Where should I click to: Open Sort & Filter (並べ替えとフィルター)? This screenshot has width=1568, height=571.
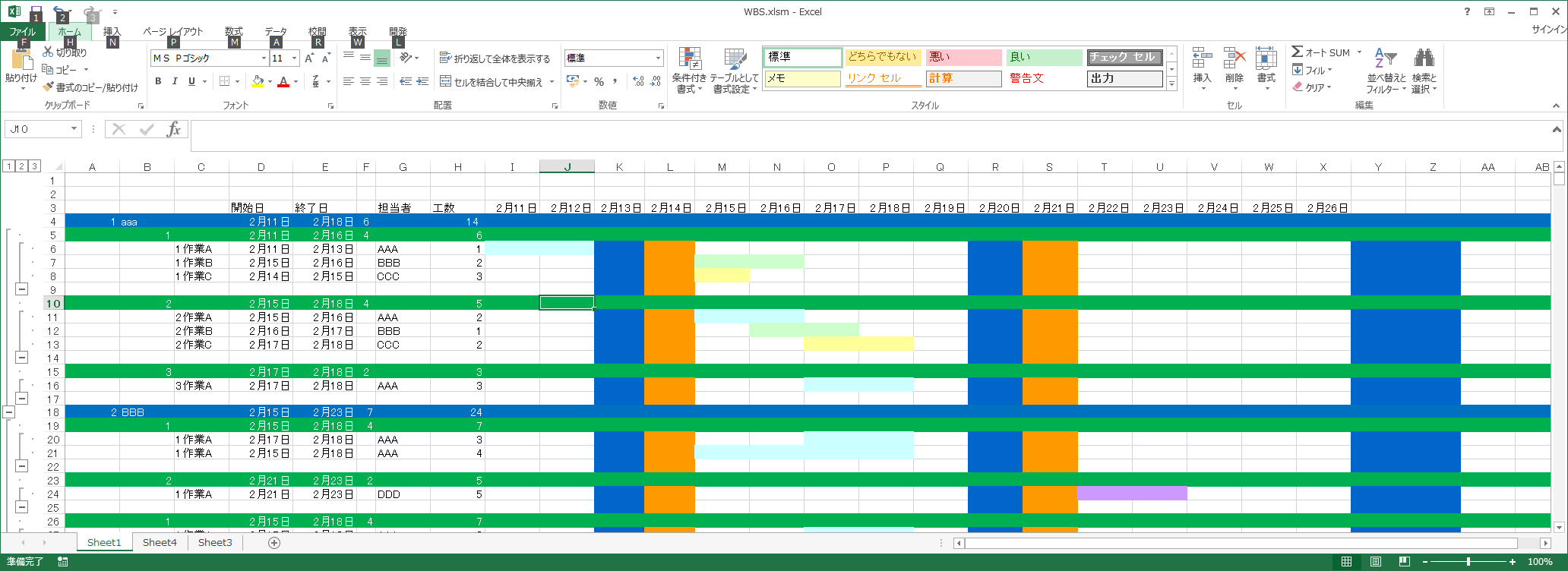click(1386, 71)
